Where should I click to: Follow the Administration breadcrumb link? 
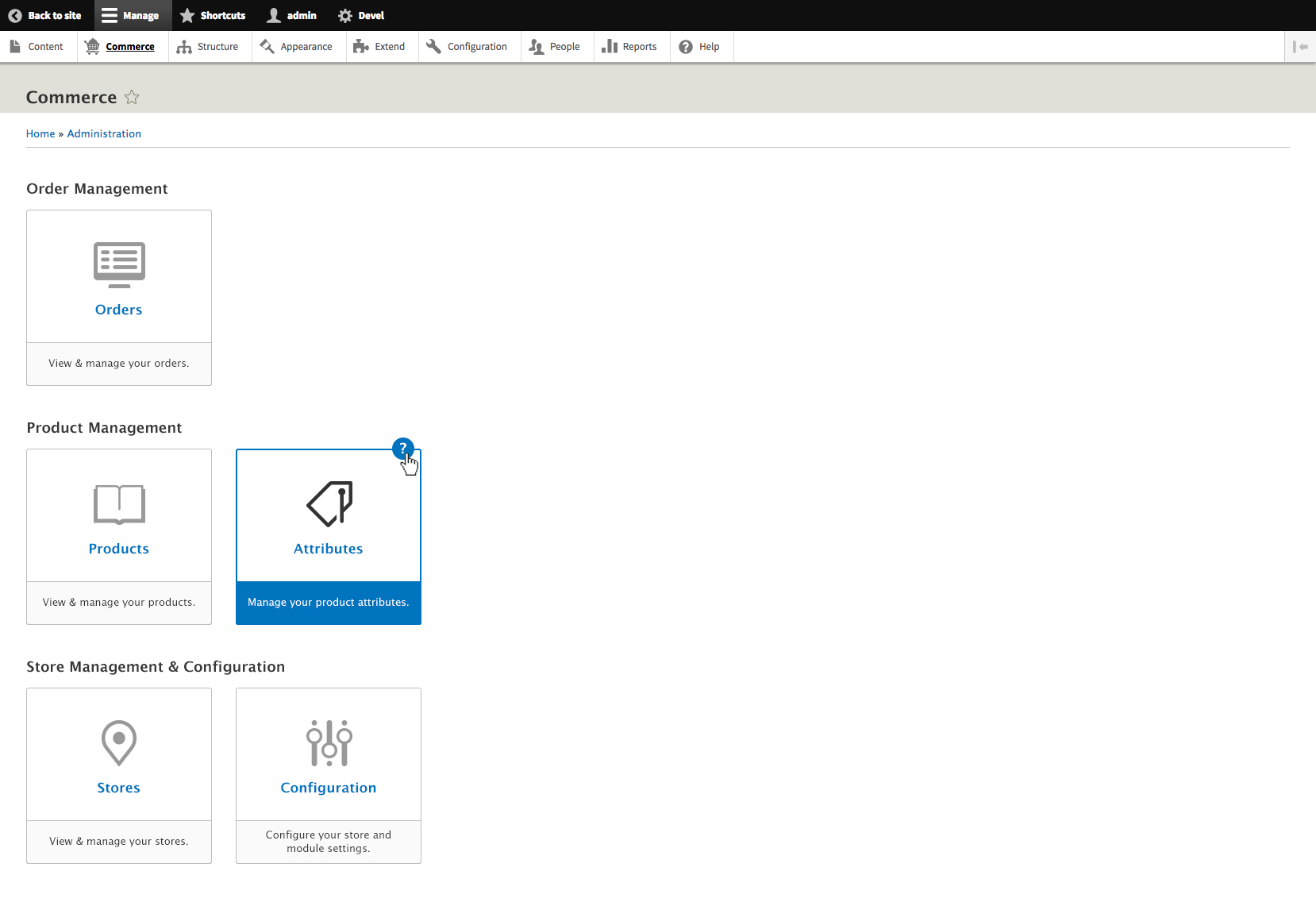104,134
